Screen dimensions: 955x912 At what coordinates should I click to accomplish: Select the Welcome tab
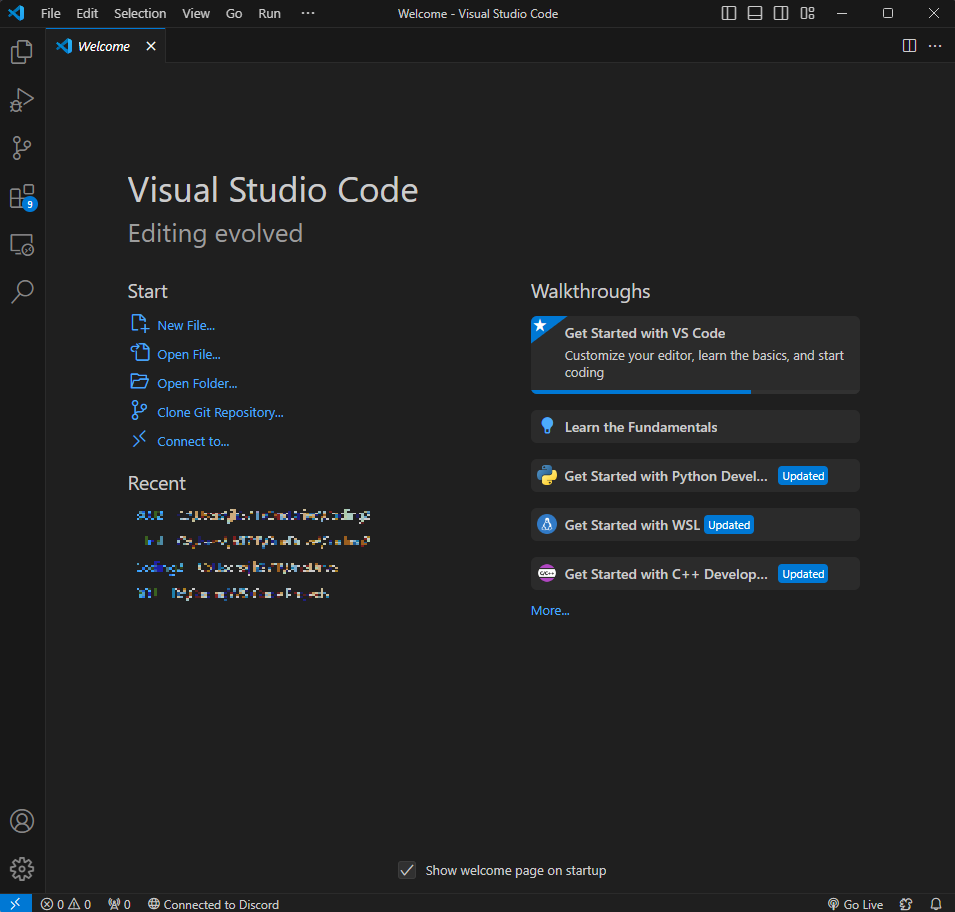pos(104,46)
